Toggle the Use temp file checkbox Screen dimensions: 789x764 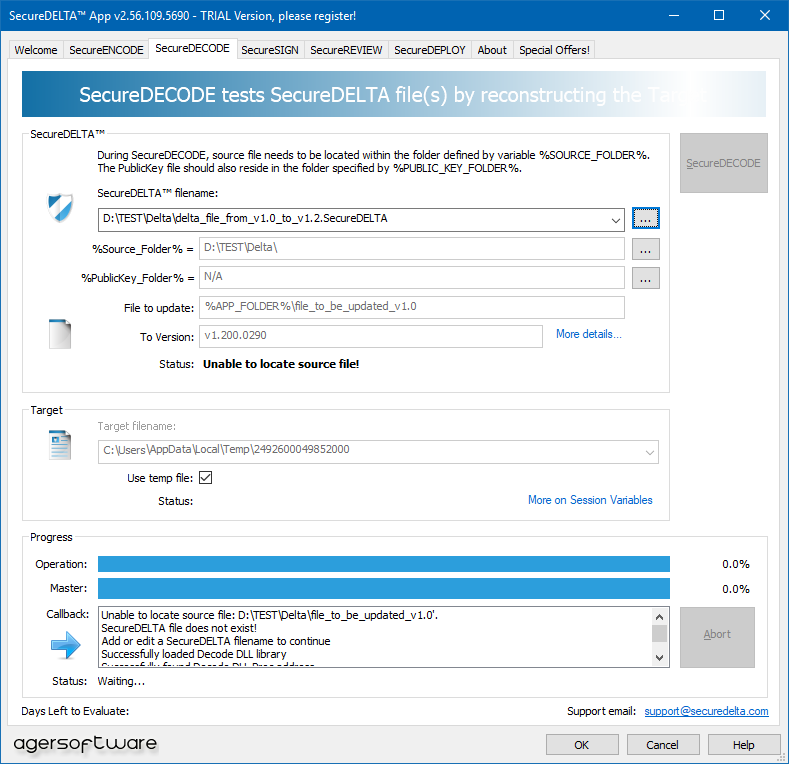tap(205, 477)
